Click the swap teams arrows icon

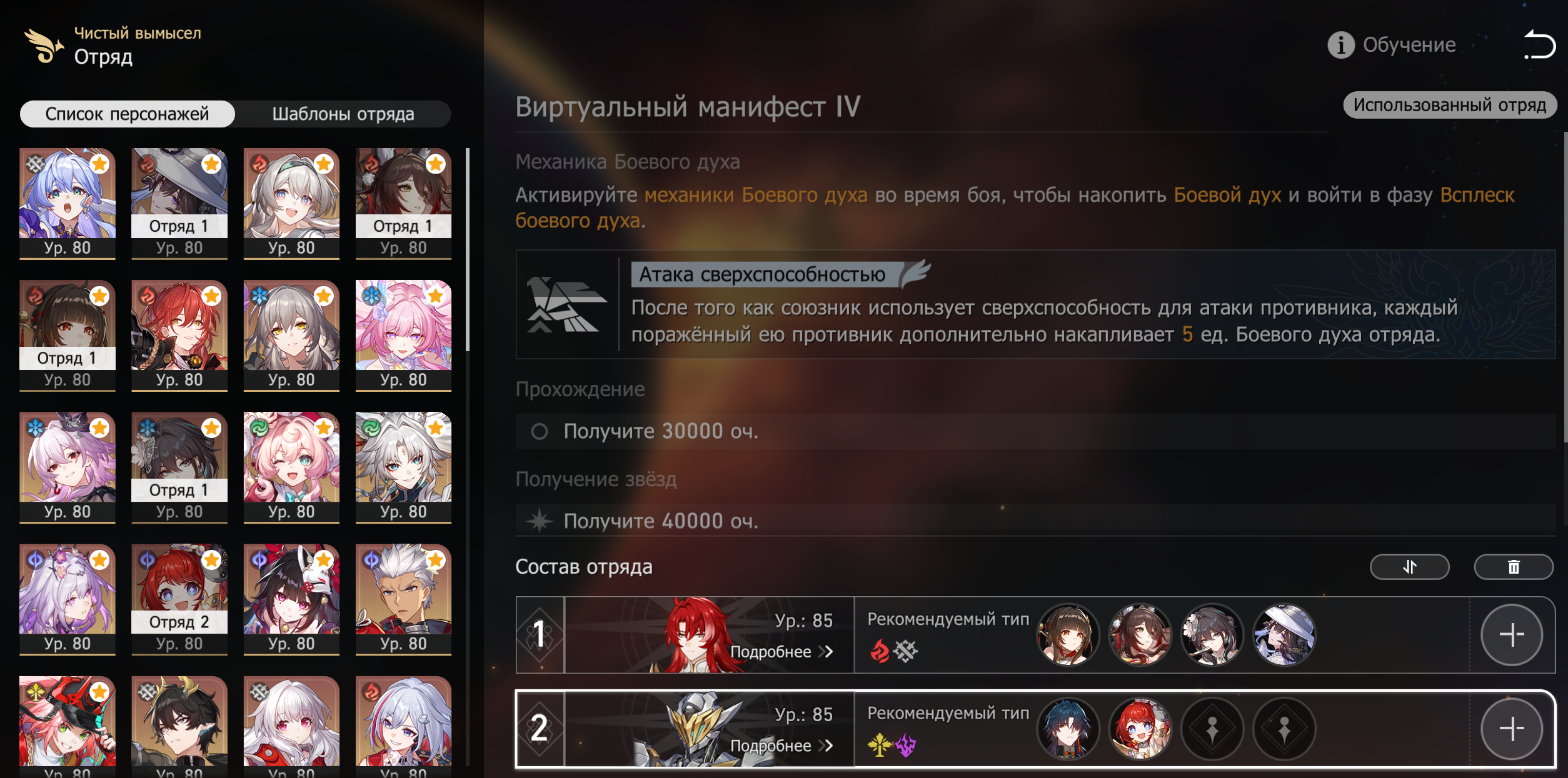coord(1409,567)
